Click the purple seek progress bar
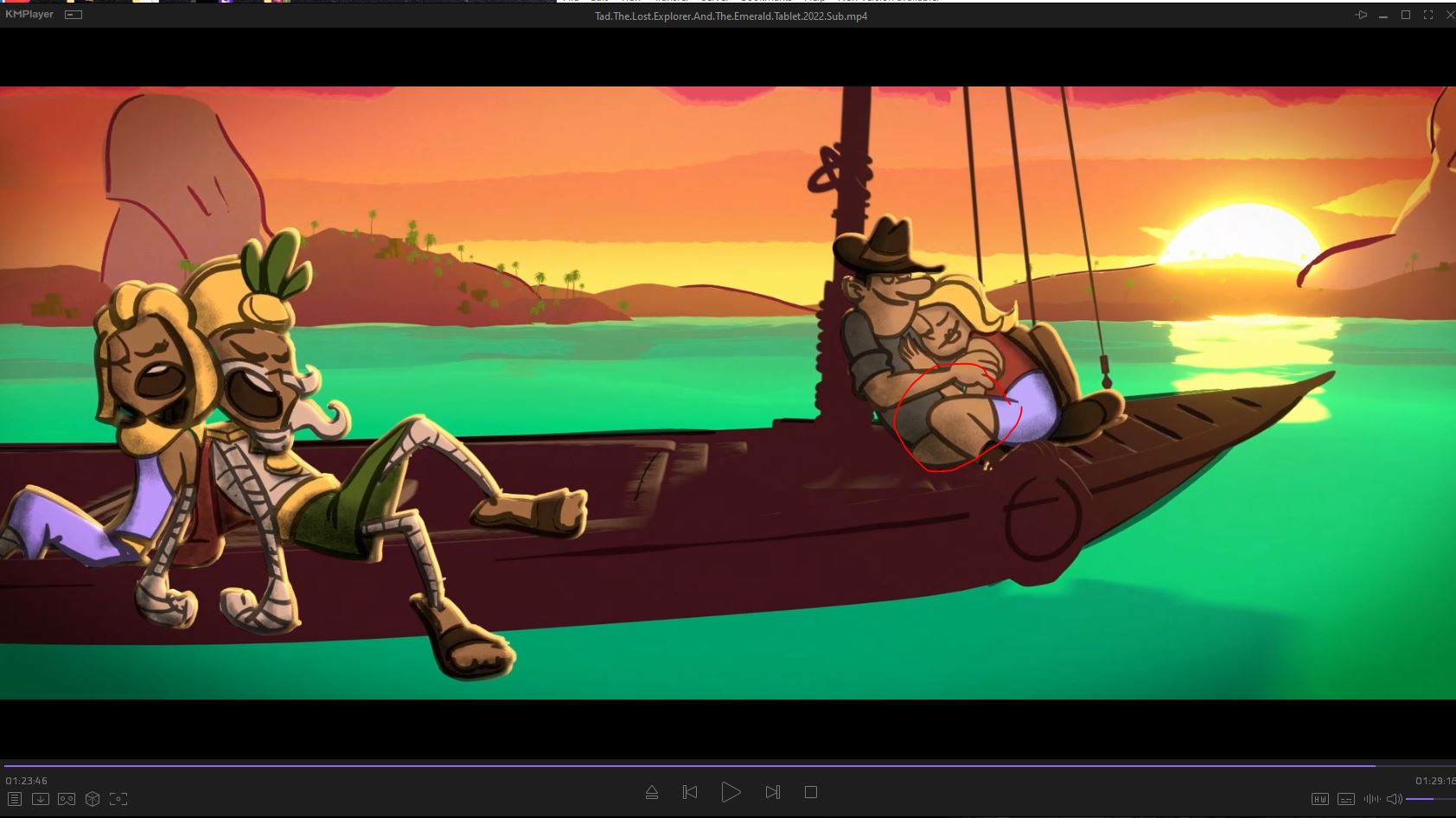Viewport: 1456px width, 818px height. (692, 765)
